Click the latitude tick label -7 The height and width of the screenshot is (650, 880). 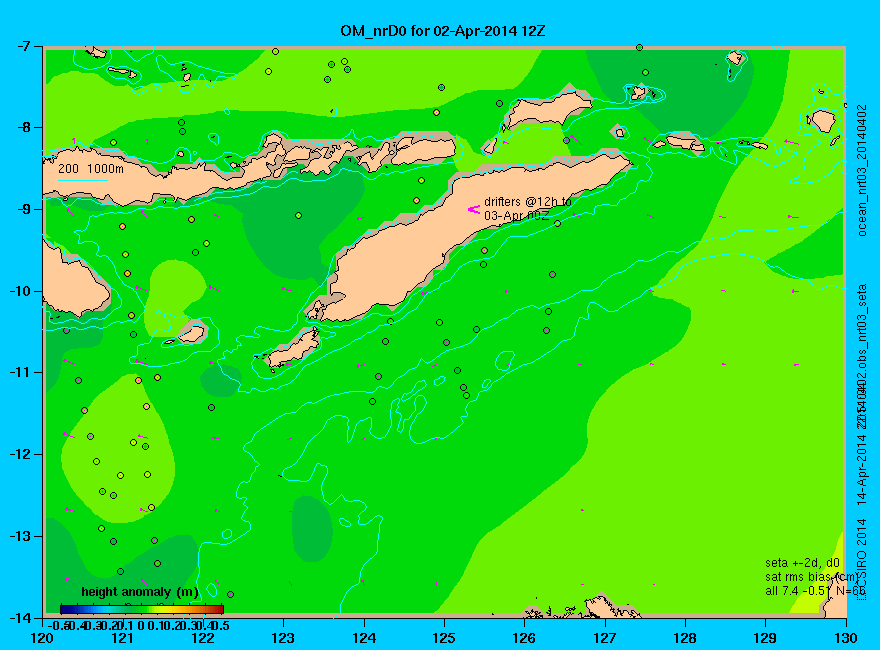pyautogui.click(x=26, y=46)
